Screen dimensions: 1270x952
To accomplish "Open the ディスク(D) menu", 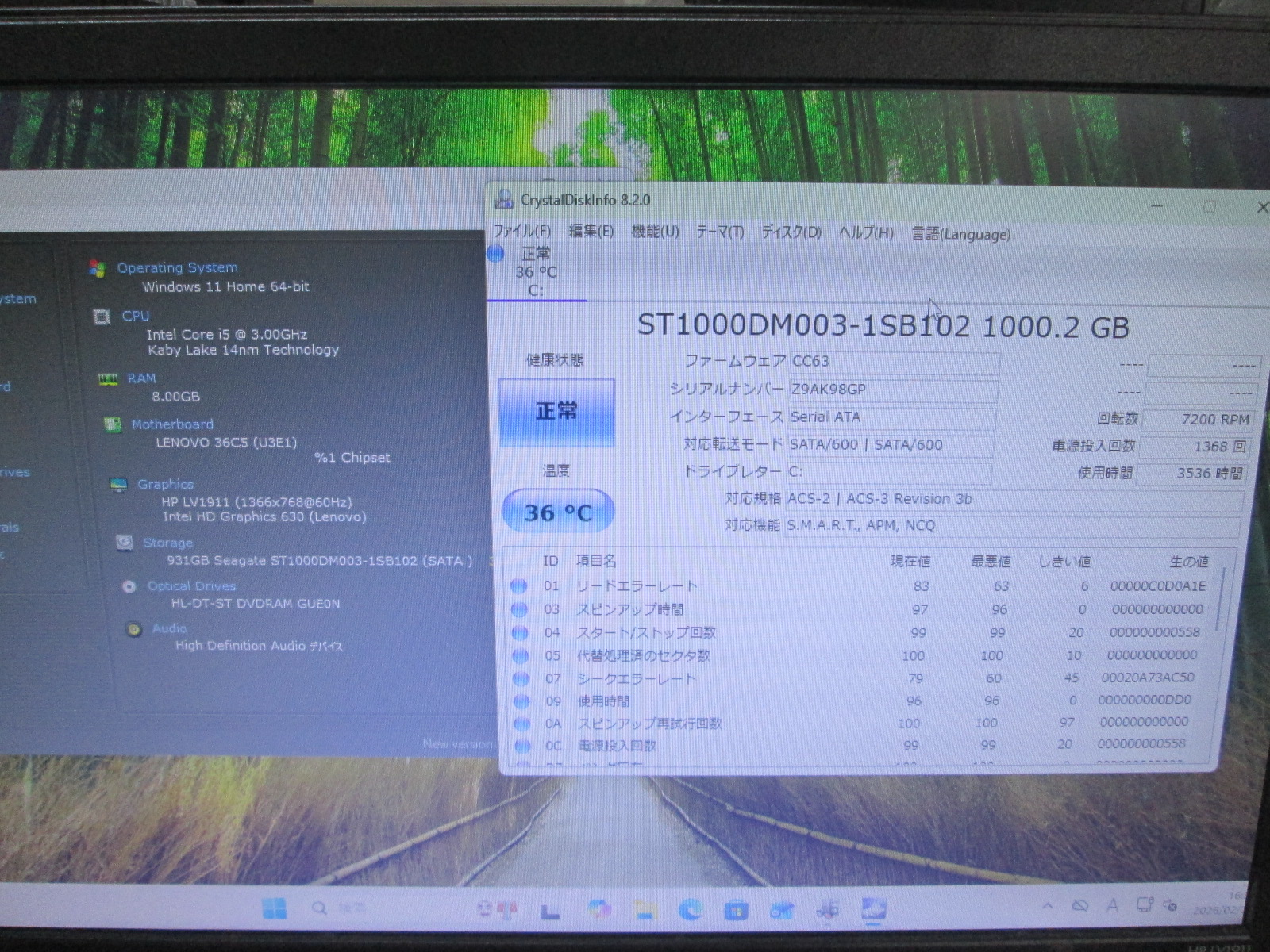I will click(x=791, y=232).
